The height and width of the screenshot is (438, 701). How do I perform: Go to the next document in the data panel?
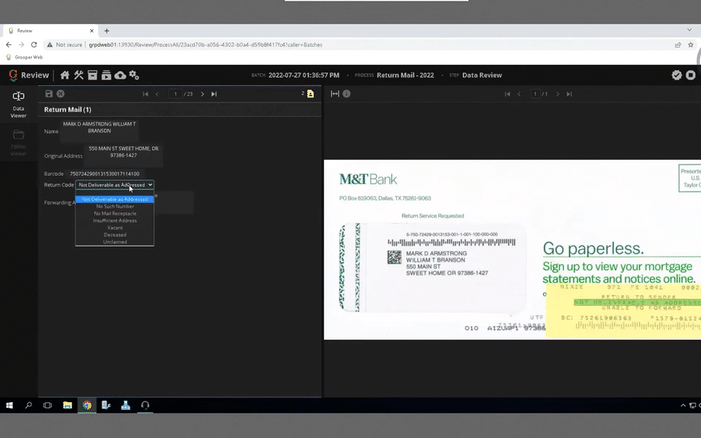tap(202, 94)
